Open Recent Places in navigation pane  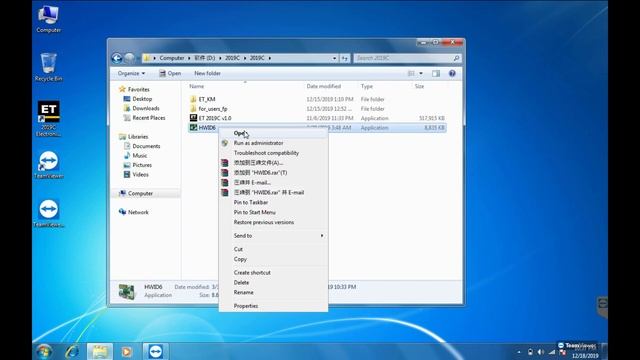pyautogui.click(x=144, y=118)
